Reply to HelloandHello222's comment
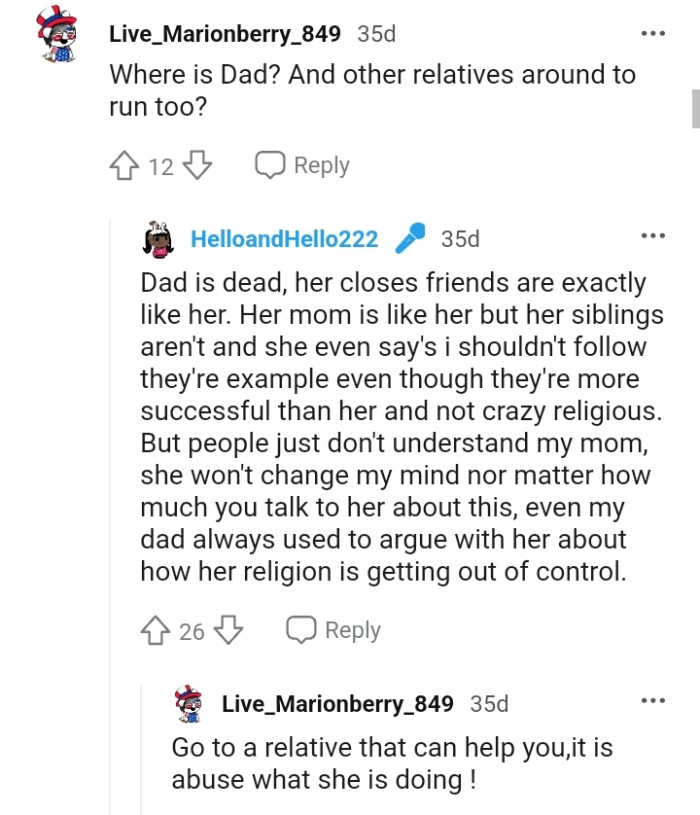This screenshot has height=815, width=700. point(335,630)
